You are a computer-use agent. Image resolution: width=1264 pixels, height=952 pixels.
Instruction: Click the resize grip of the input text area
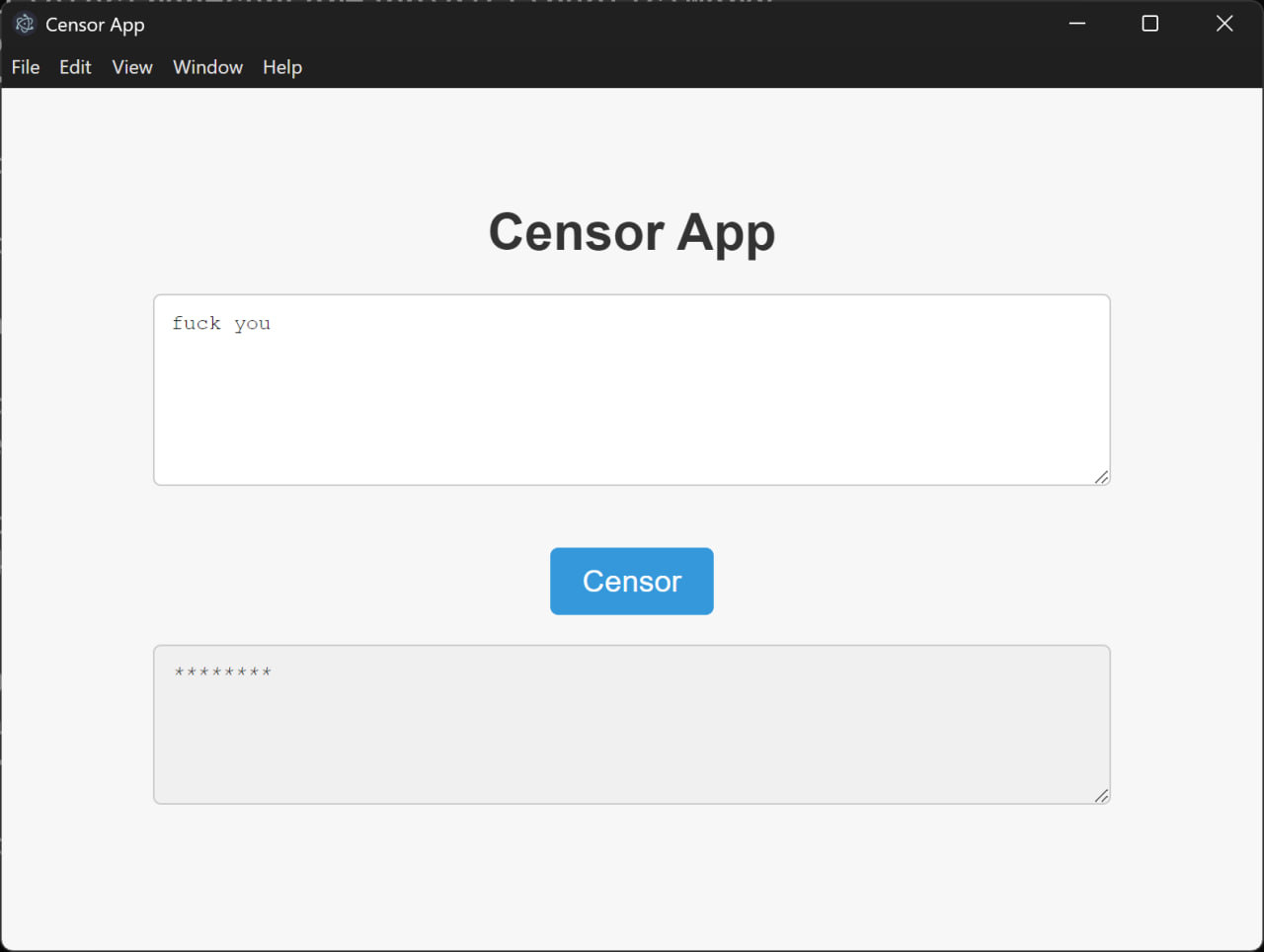pos(1102,478)
